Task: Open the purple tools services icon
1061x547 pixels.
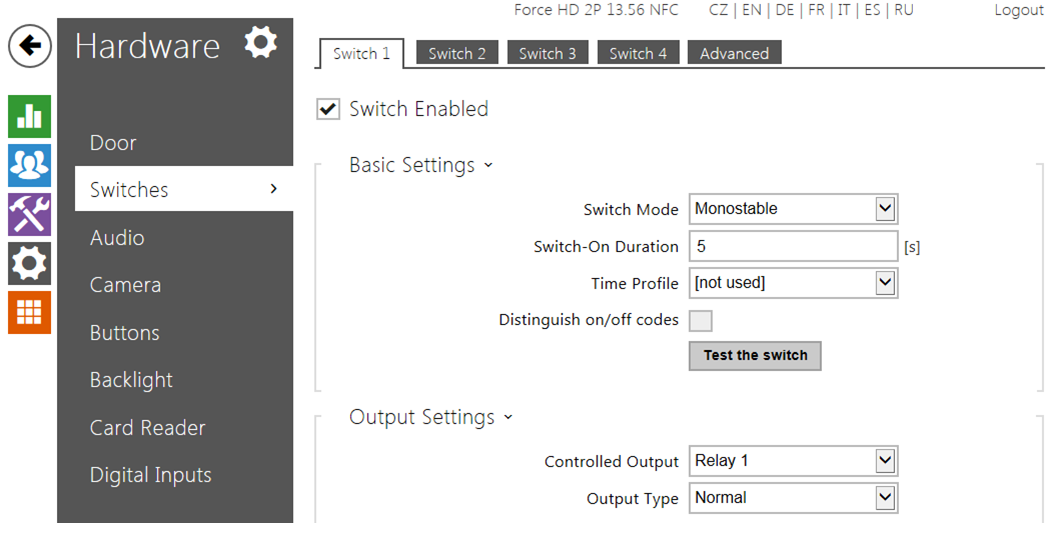Action: pyautogui.click(x=29, y=215)
